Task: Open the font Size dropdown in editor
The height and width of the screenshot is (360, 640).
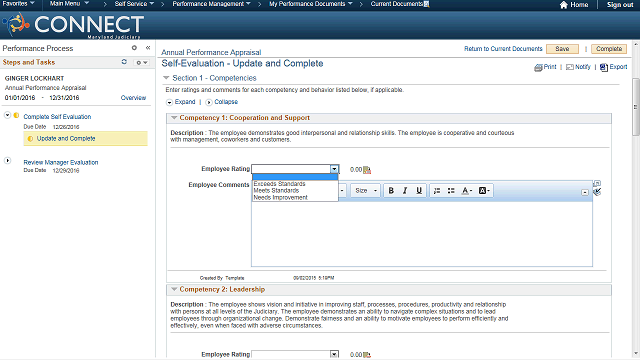Action: click(x=366, y=191)
